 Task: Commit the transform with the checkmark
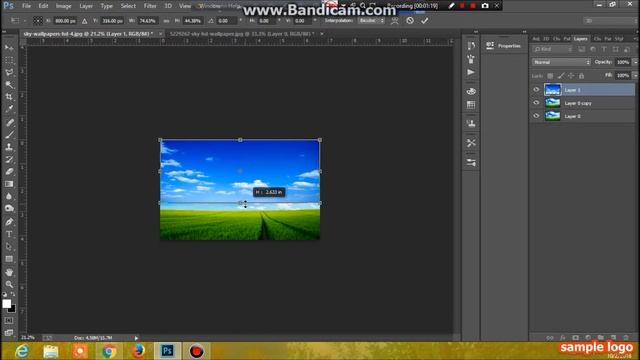coord(424,20)
